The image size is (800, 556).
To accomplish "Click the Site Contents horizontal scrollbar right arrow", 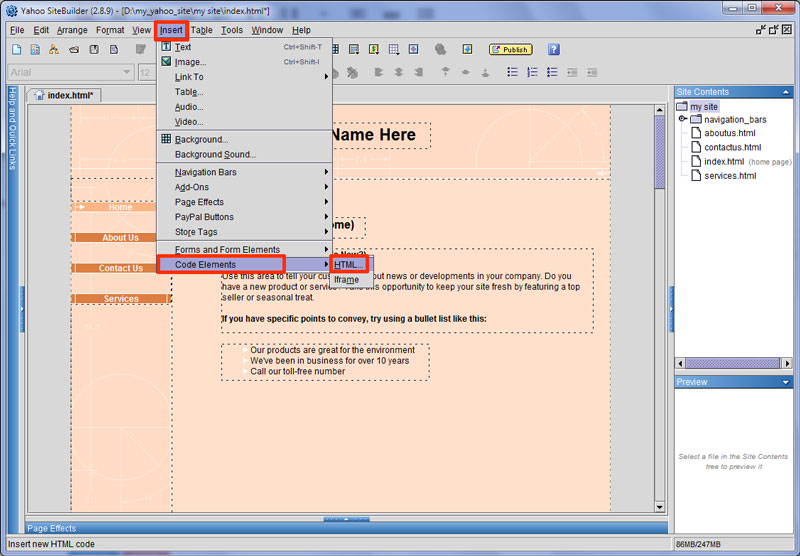I will point(787,363).
